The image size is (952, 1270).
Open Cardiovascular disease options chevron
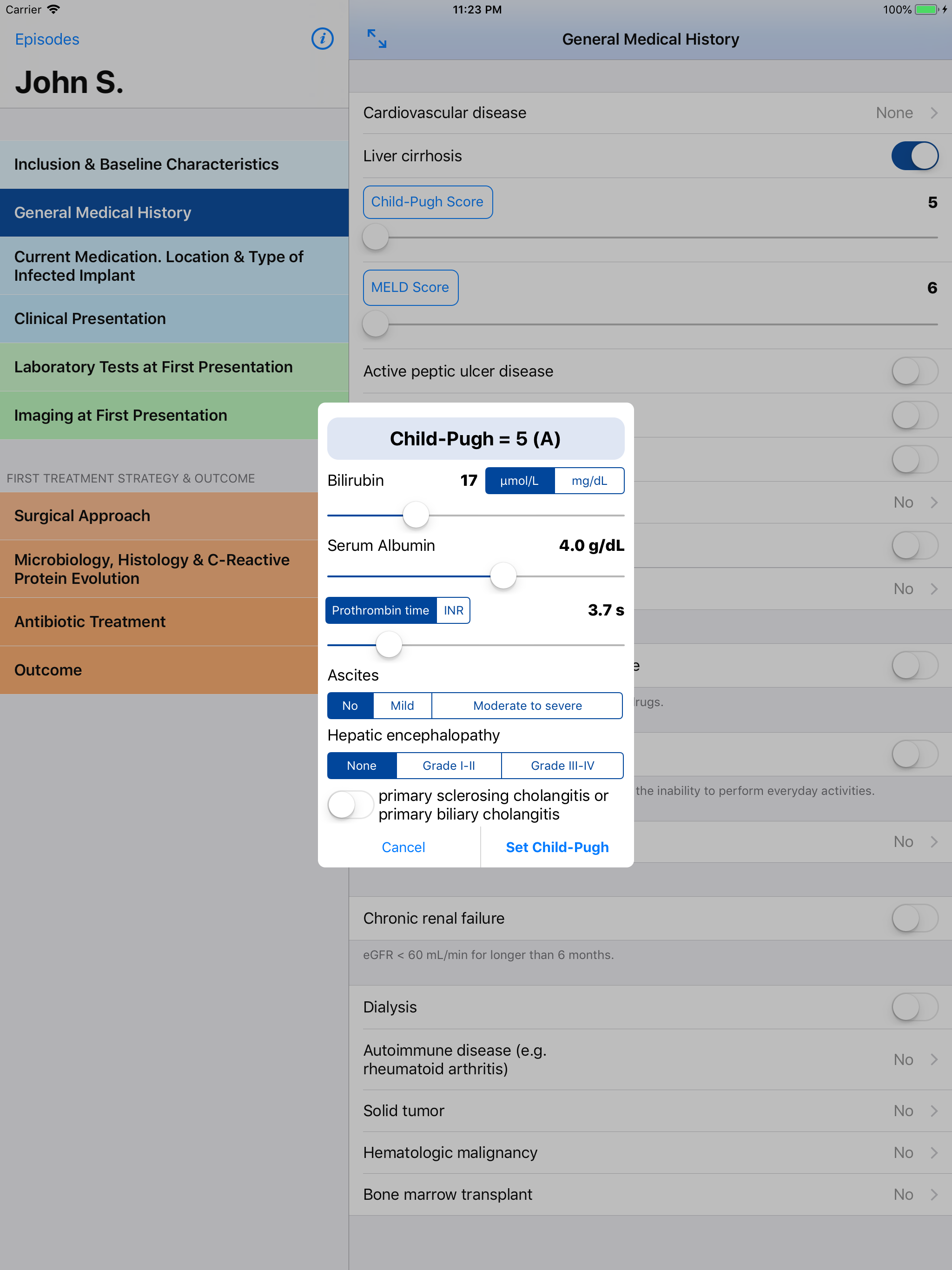pos(933,113)
